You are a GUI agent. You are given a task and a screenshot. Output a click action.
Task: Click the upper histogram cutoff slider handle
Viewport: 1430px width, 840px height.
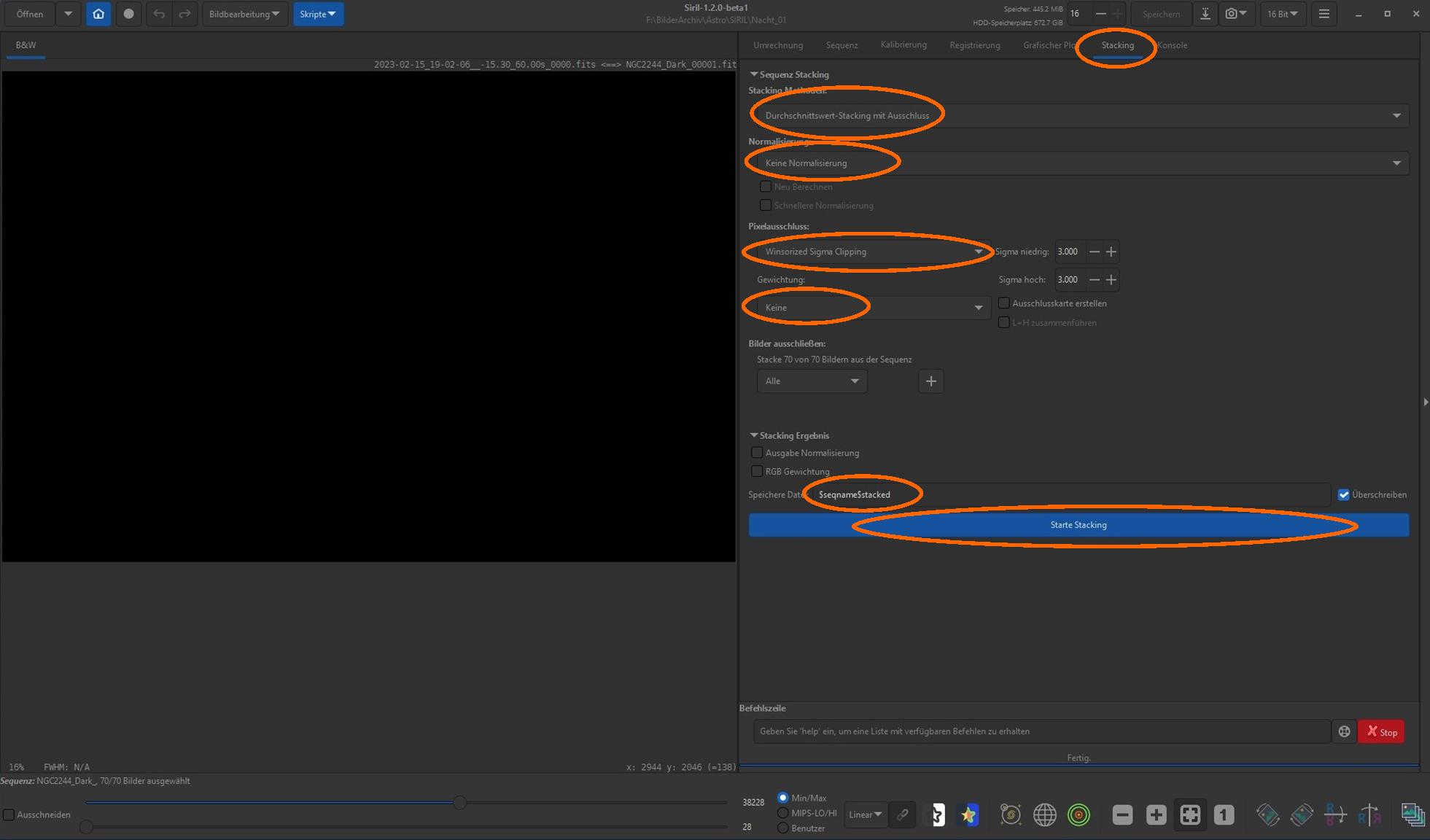coord(459,802)
